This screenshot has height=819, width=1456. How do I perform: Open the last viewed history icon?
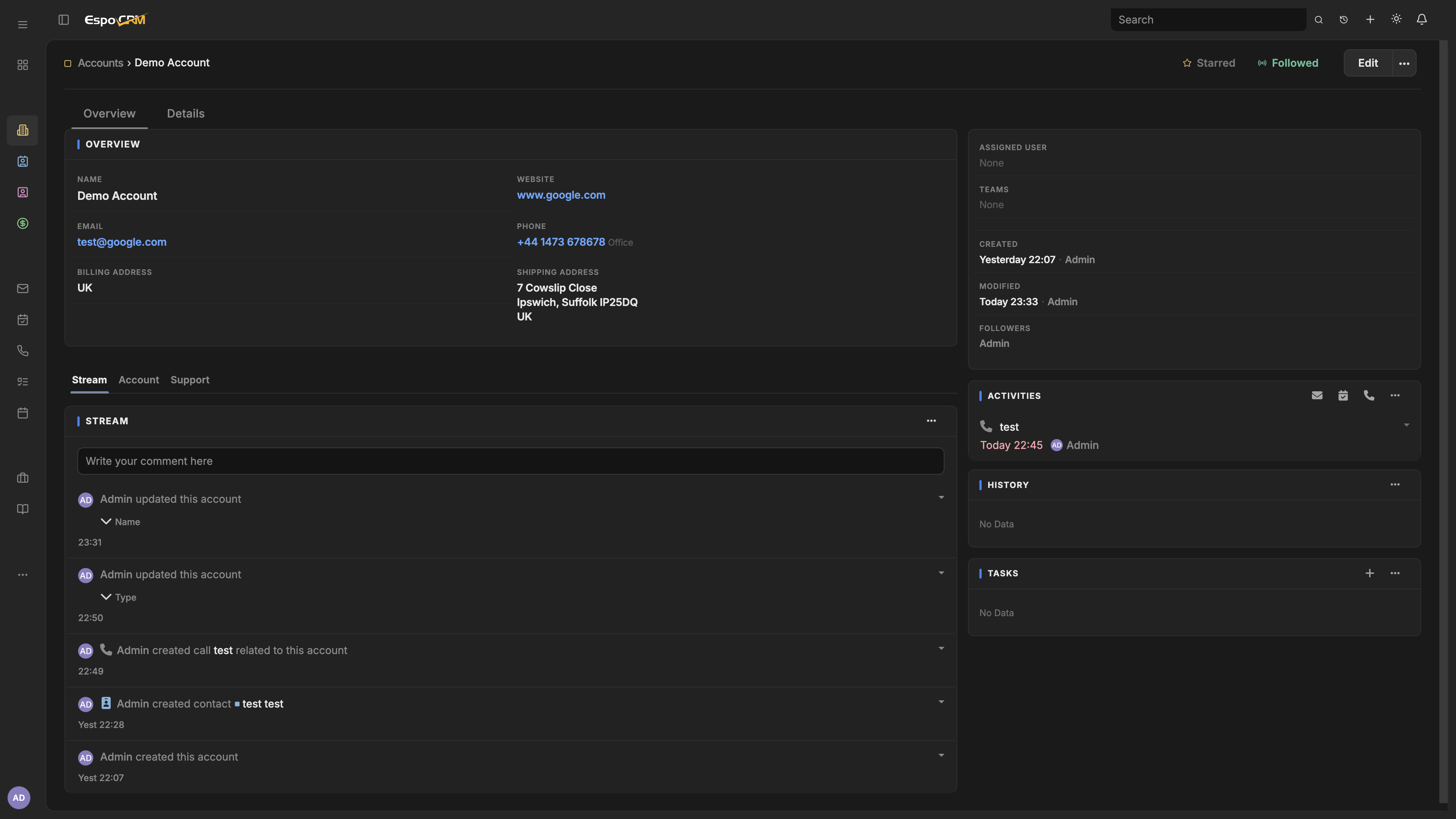(x=1343, y=20)
